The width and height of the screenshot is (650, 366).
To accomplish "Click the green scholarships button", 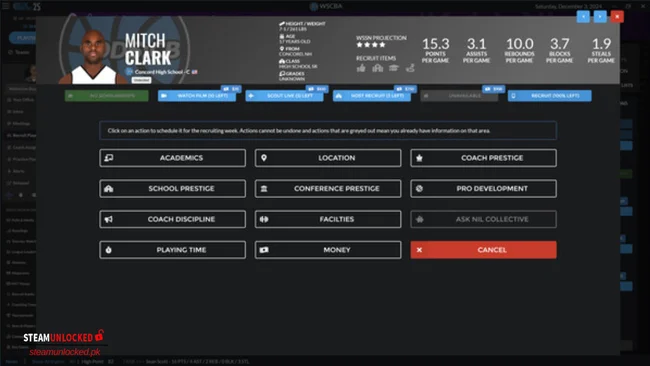I will (107, 96).
